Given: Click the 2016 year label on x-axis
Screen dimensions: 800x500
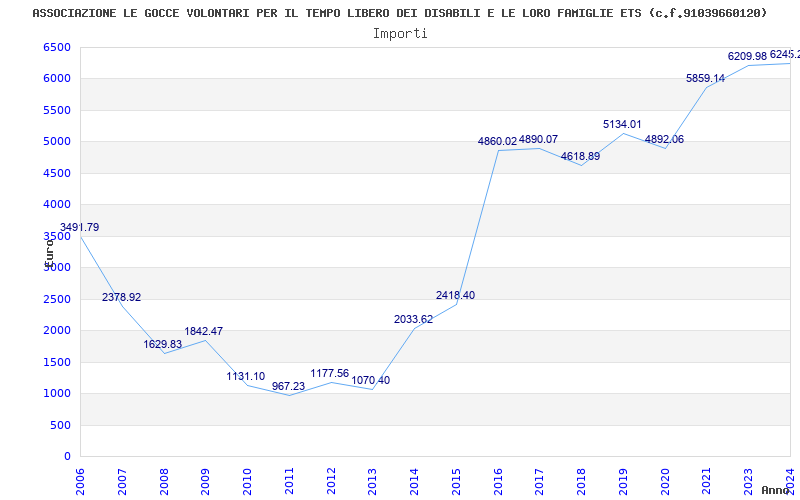Looking at the screenshot, I should (x=498, y=482).
